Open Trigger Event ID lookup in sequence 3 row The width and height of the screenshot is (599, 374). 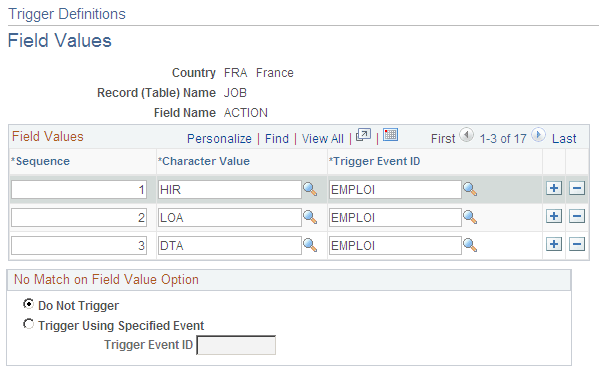point(470,245)
